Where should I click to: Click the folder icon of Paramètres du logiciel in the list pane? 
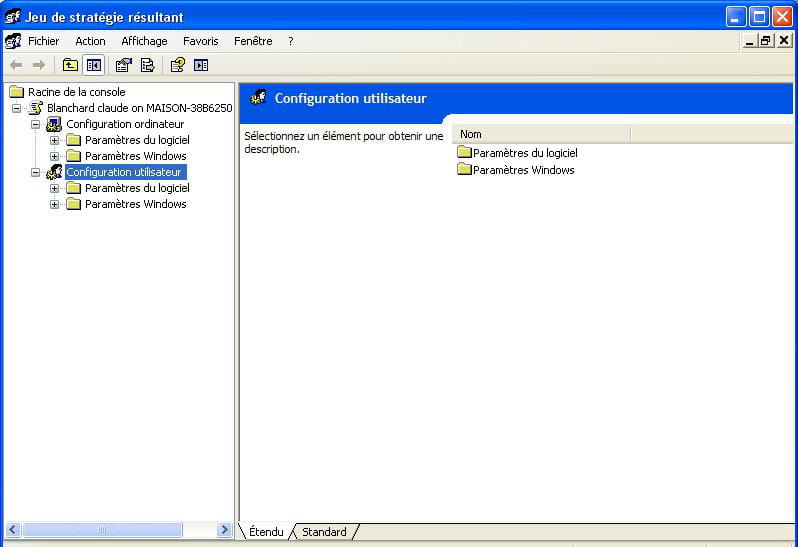pyautogui.click(x=464, y=152)
